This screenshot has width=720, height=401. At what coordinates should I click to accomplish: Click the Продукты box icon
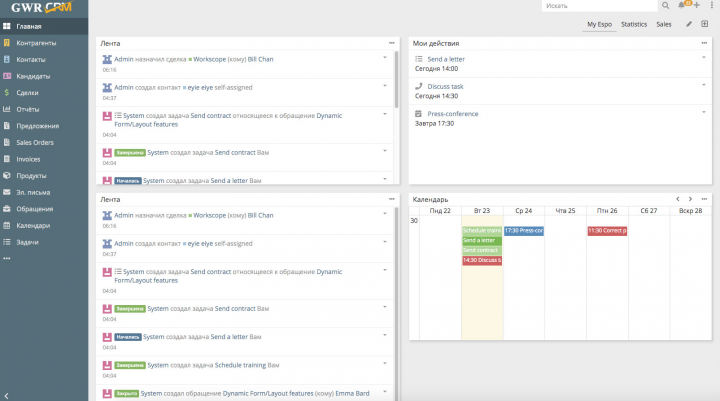(x=6, y=175)
